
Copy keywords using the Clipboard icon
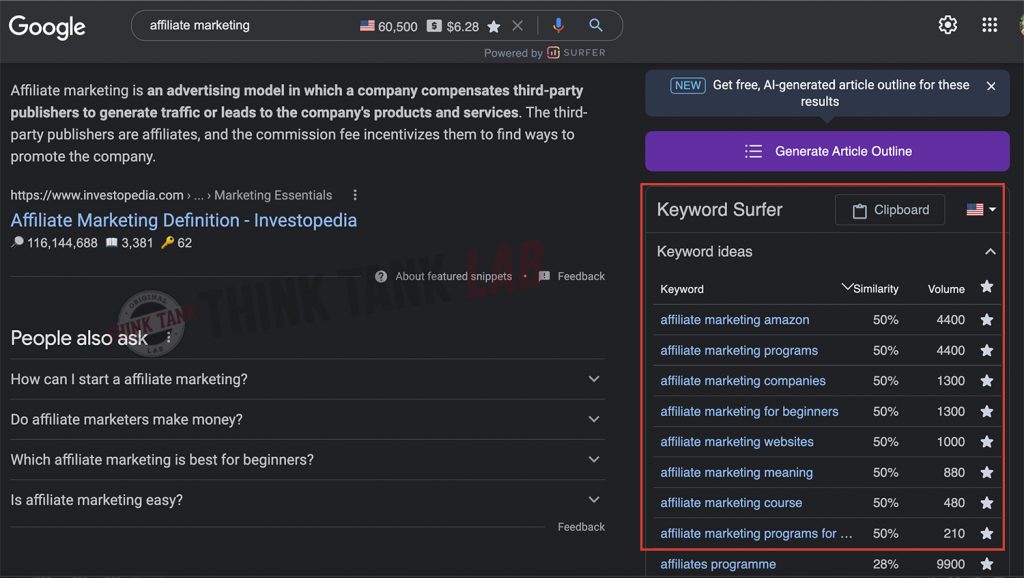click(x=889, y=210)
